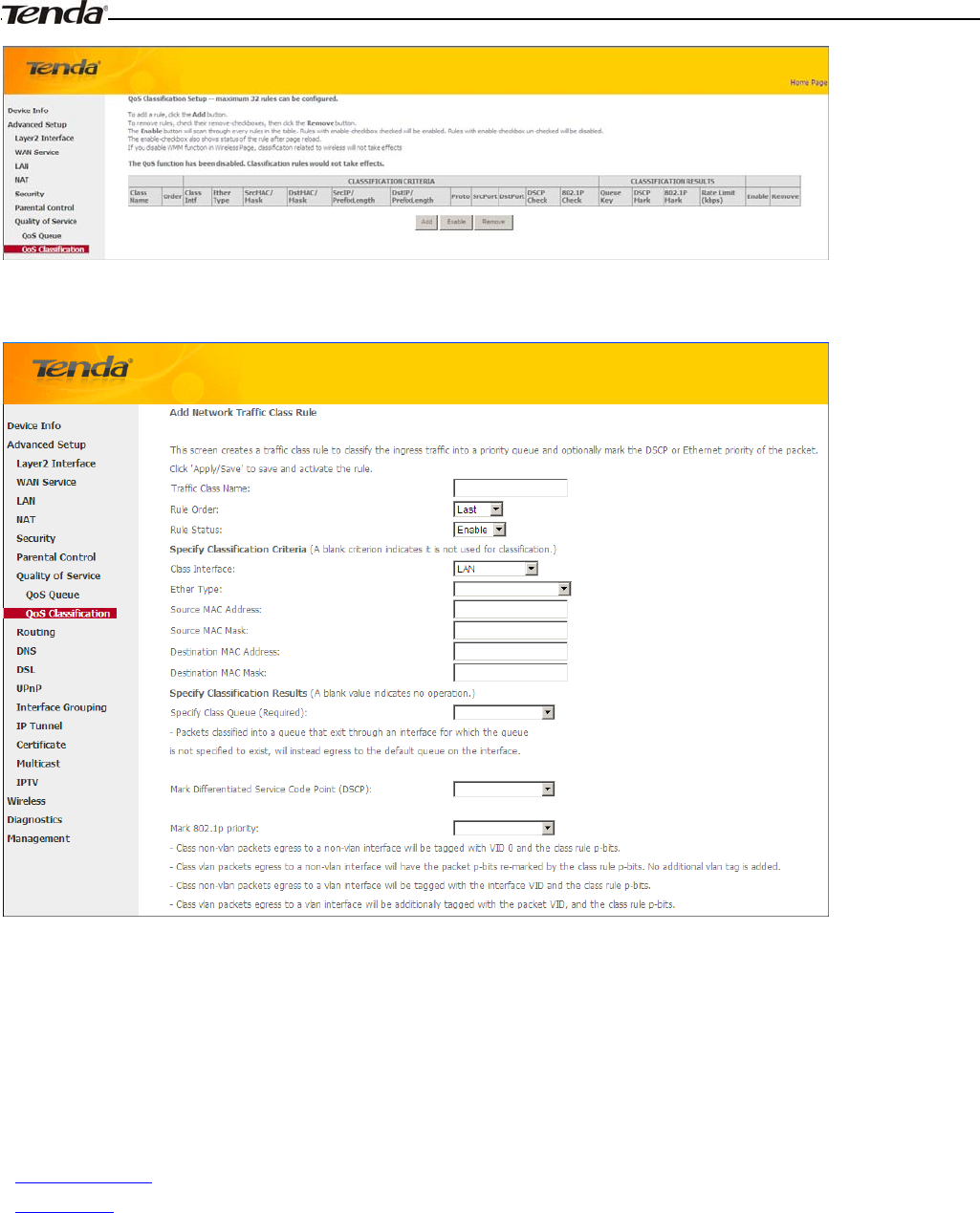
Task: Click the Destination MAC Address field
Action: (511, 652)
